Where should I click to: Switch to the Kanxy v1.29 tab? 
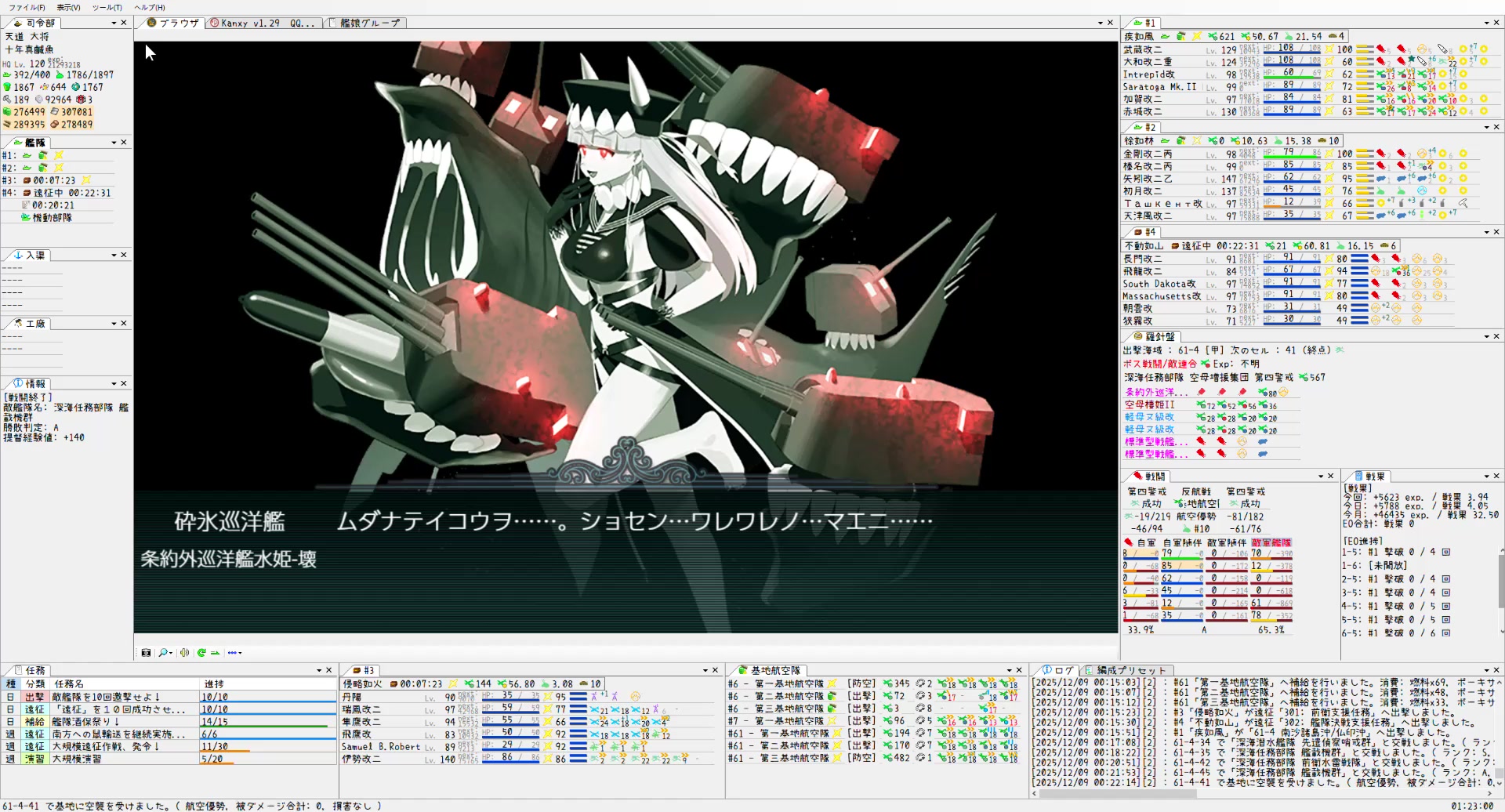point(263,23)
